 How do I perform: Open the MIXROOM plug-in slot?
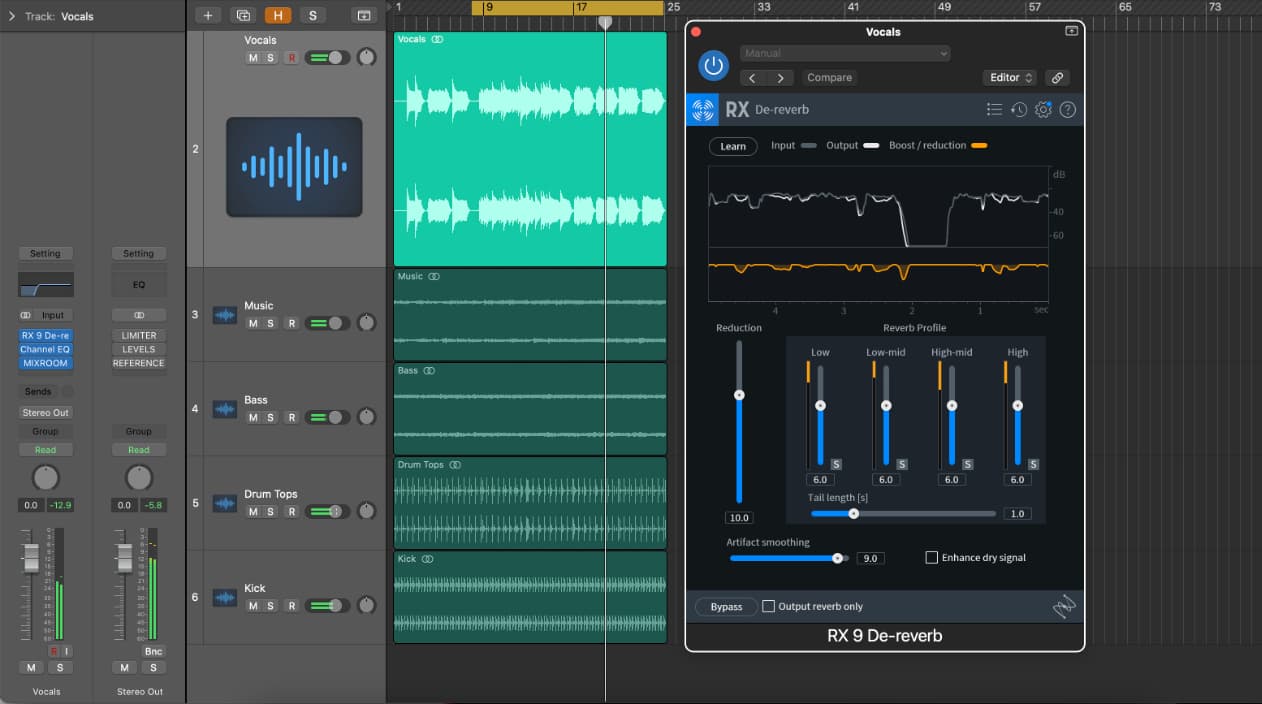[45, 364]
